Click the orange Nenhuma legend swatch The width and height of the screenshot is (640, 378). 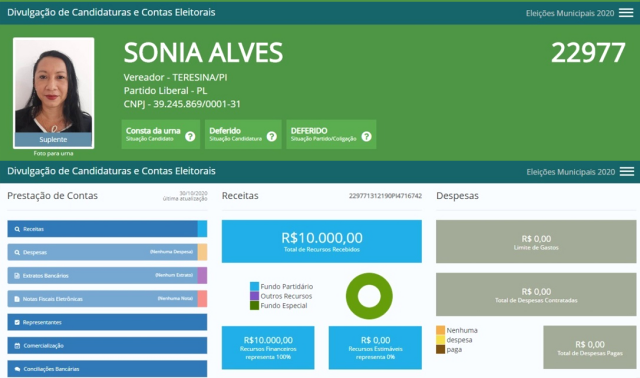[x=440, y=330]
